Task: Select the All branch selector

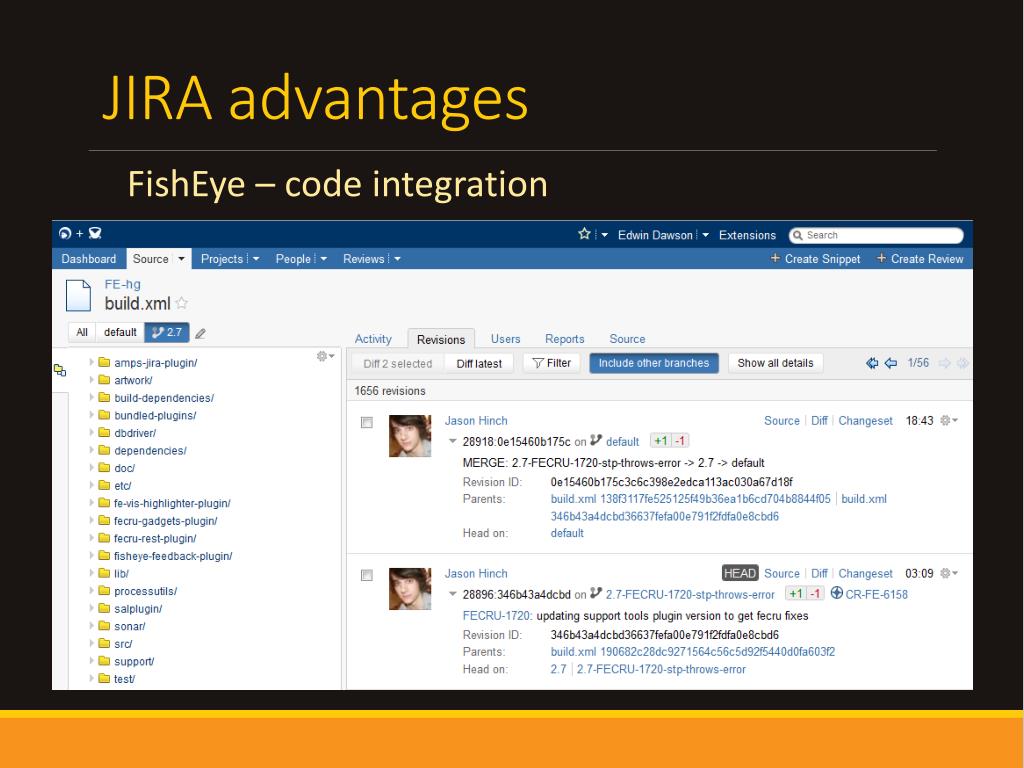Action: tap(82, 332)
